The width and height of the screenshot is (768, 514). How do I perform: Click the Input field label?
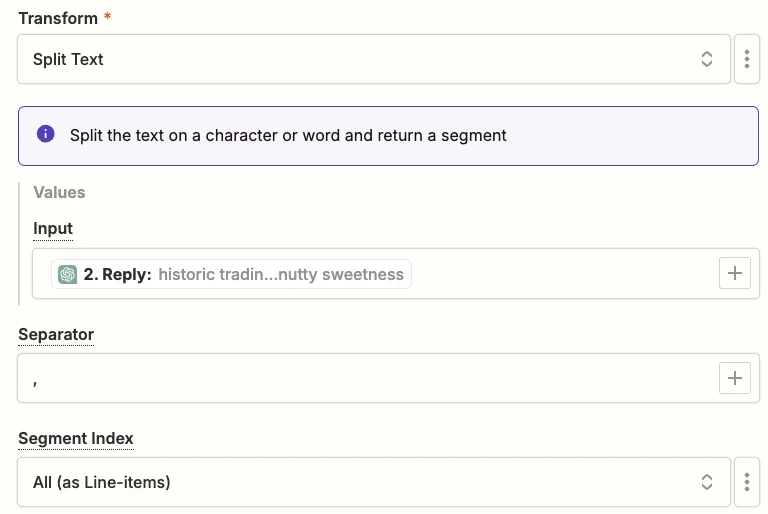53,228
